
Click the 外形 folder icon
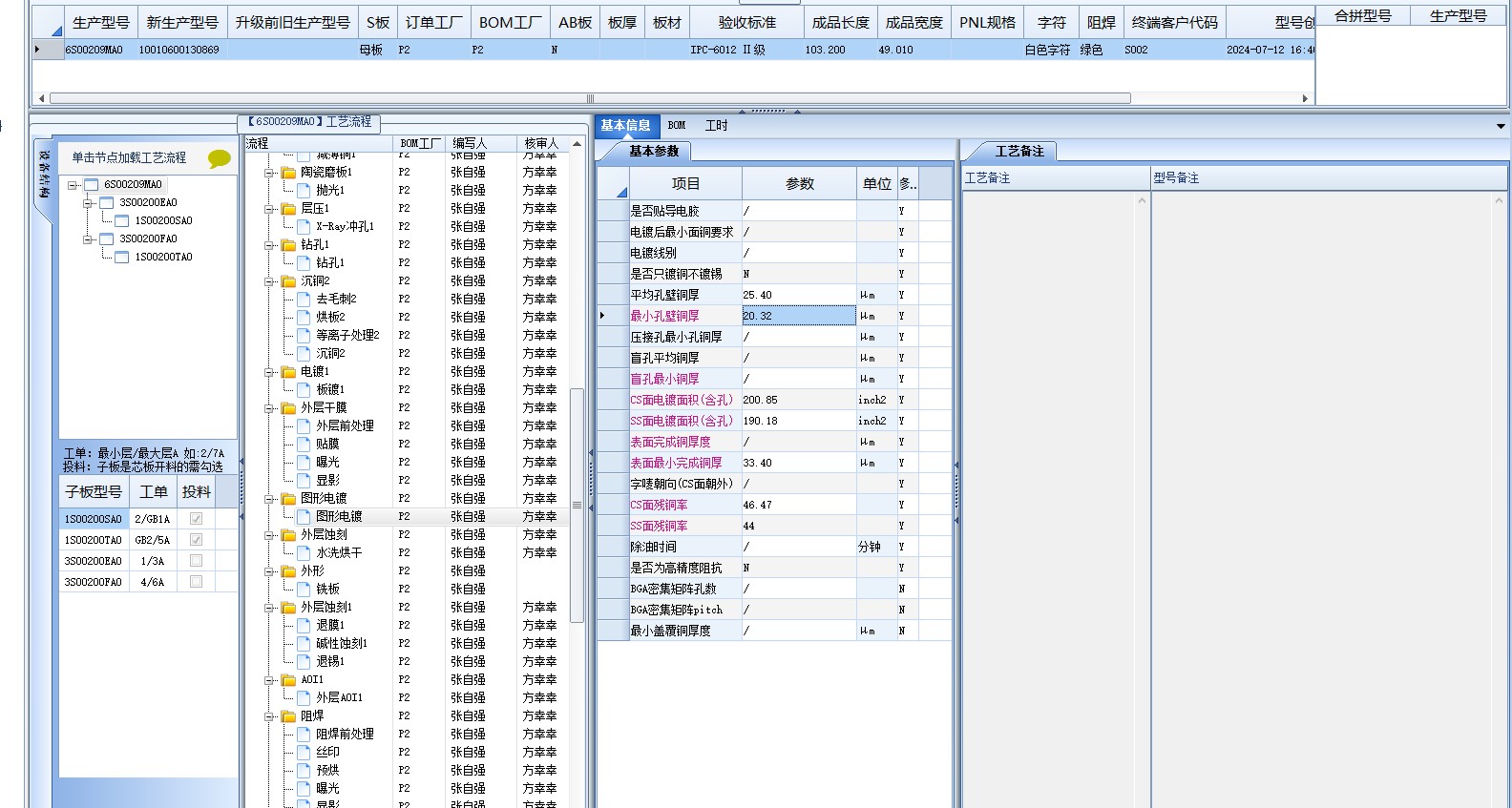288,571
